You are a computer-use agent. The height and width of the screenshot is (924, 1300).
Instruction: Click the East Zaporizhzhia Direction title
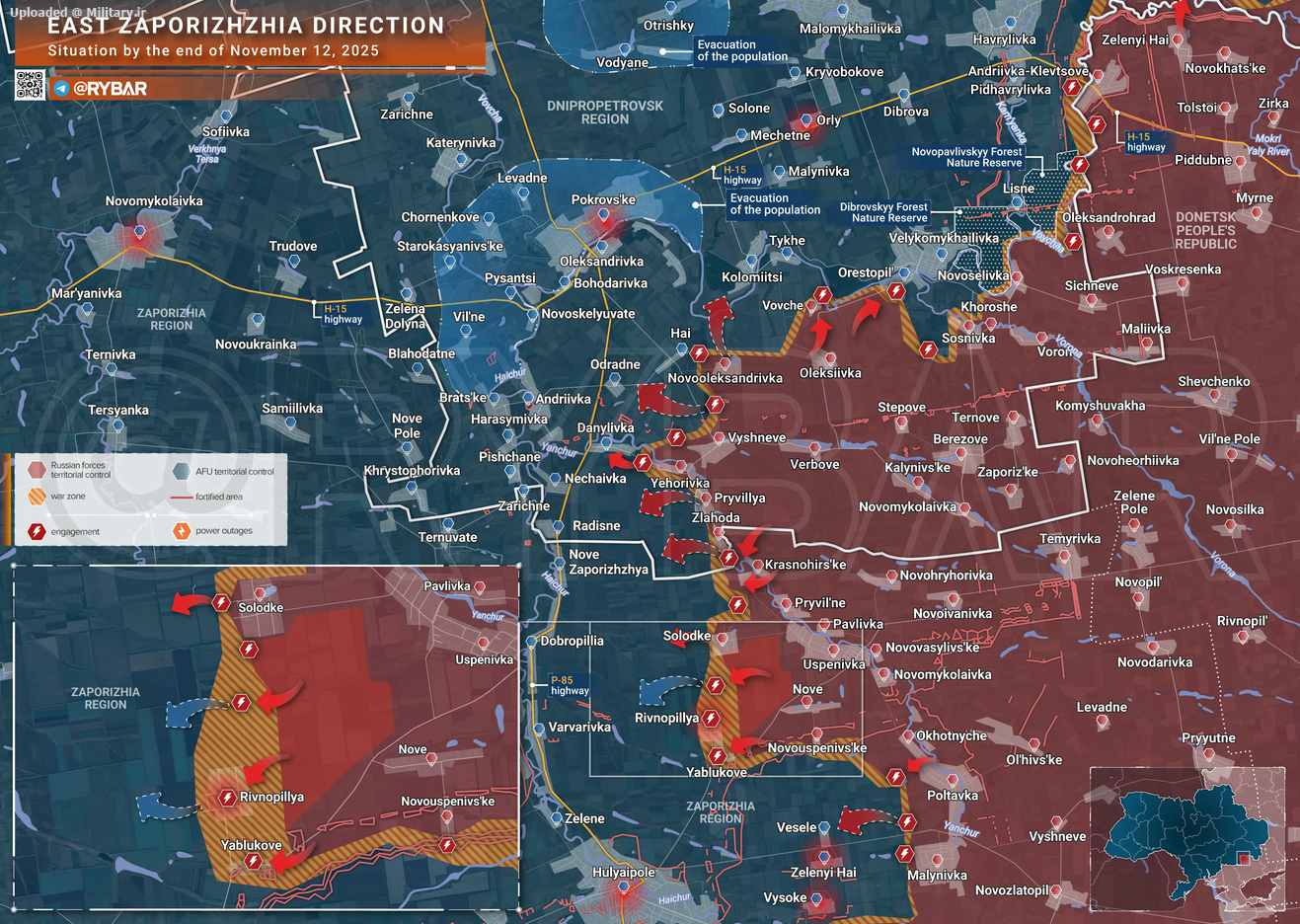click(x=247, y=26)
